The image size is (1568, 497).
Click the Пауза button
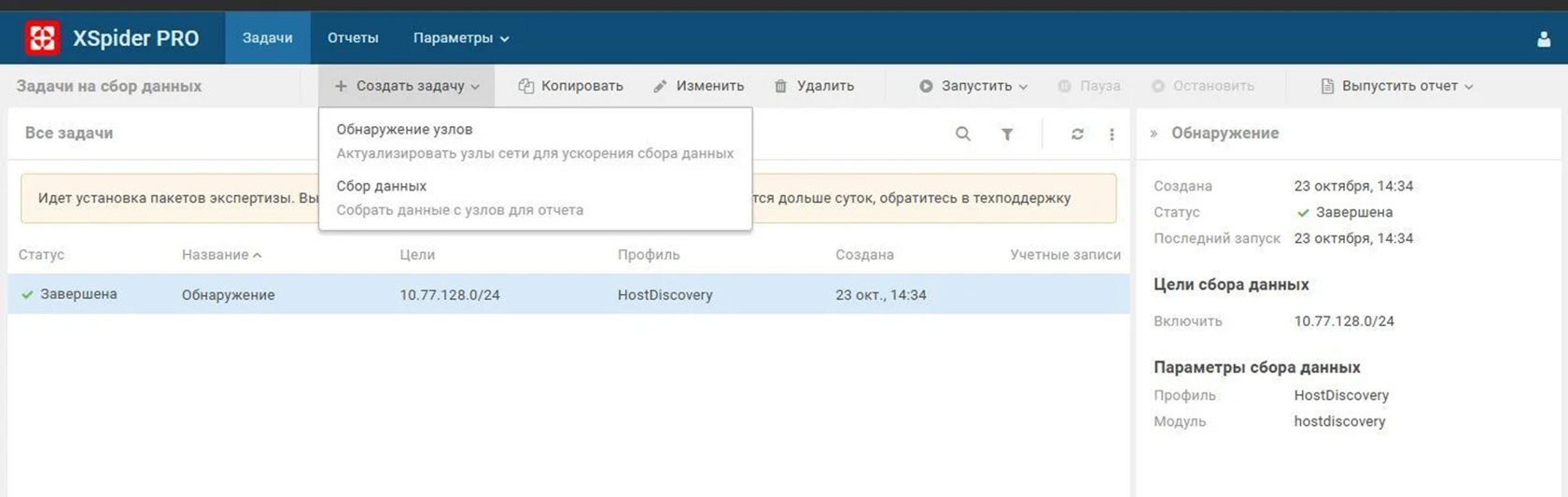tap(1089, 86)
